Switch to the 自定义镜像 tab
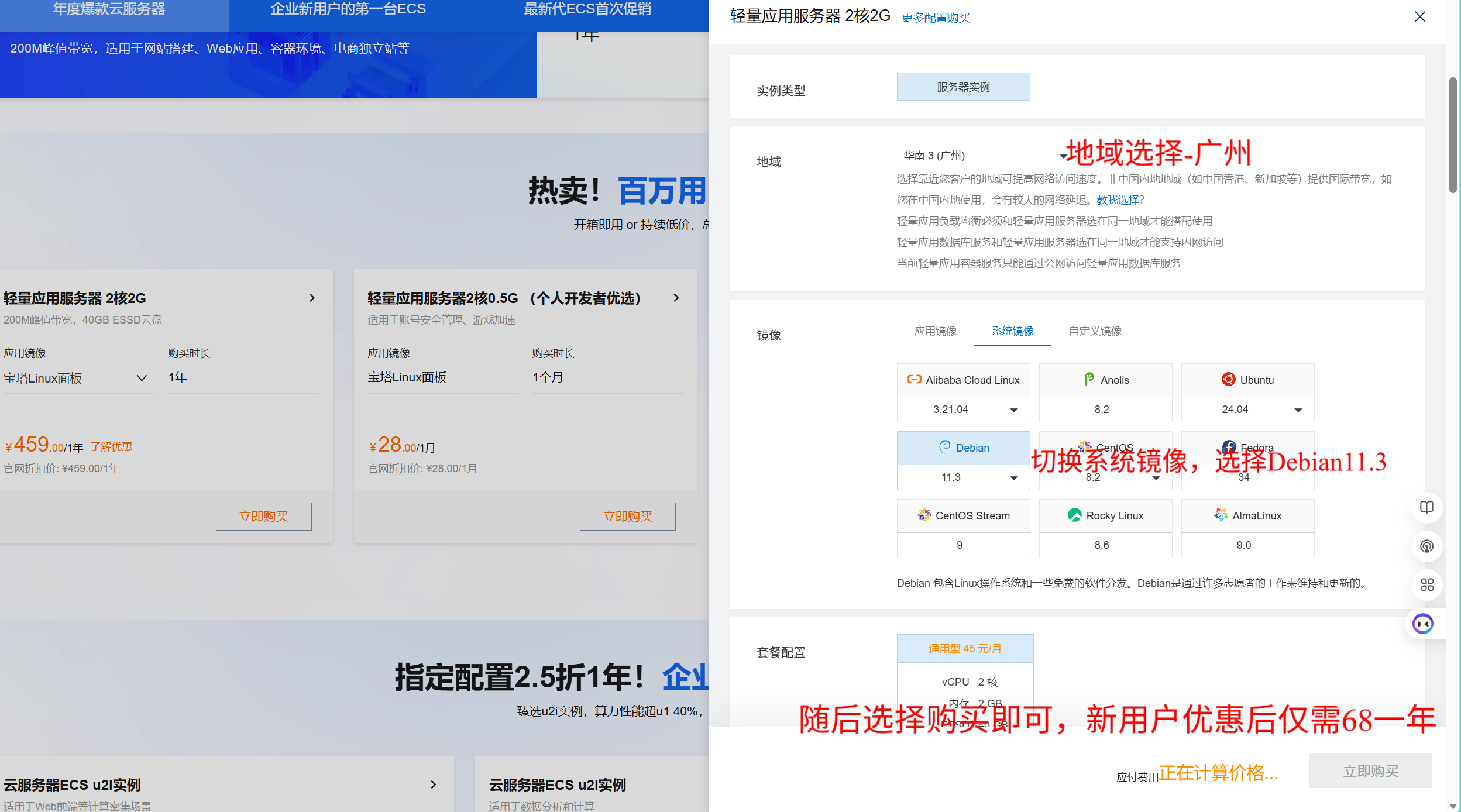This screenshot has height=812, width=1461. tap(1095, 331)
